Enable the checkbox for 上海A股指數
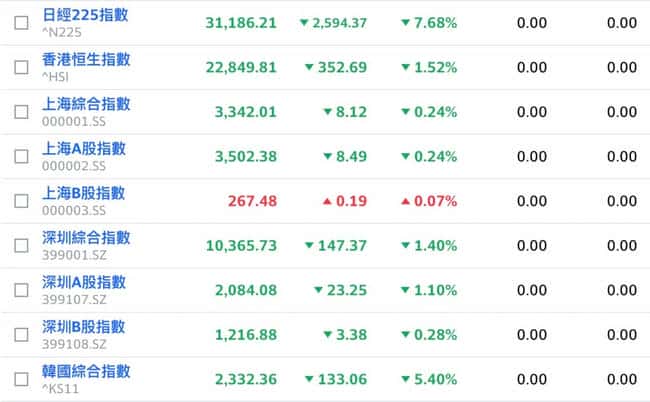The width and height of the screenshot is (650, 402). [x=21, y=156]
